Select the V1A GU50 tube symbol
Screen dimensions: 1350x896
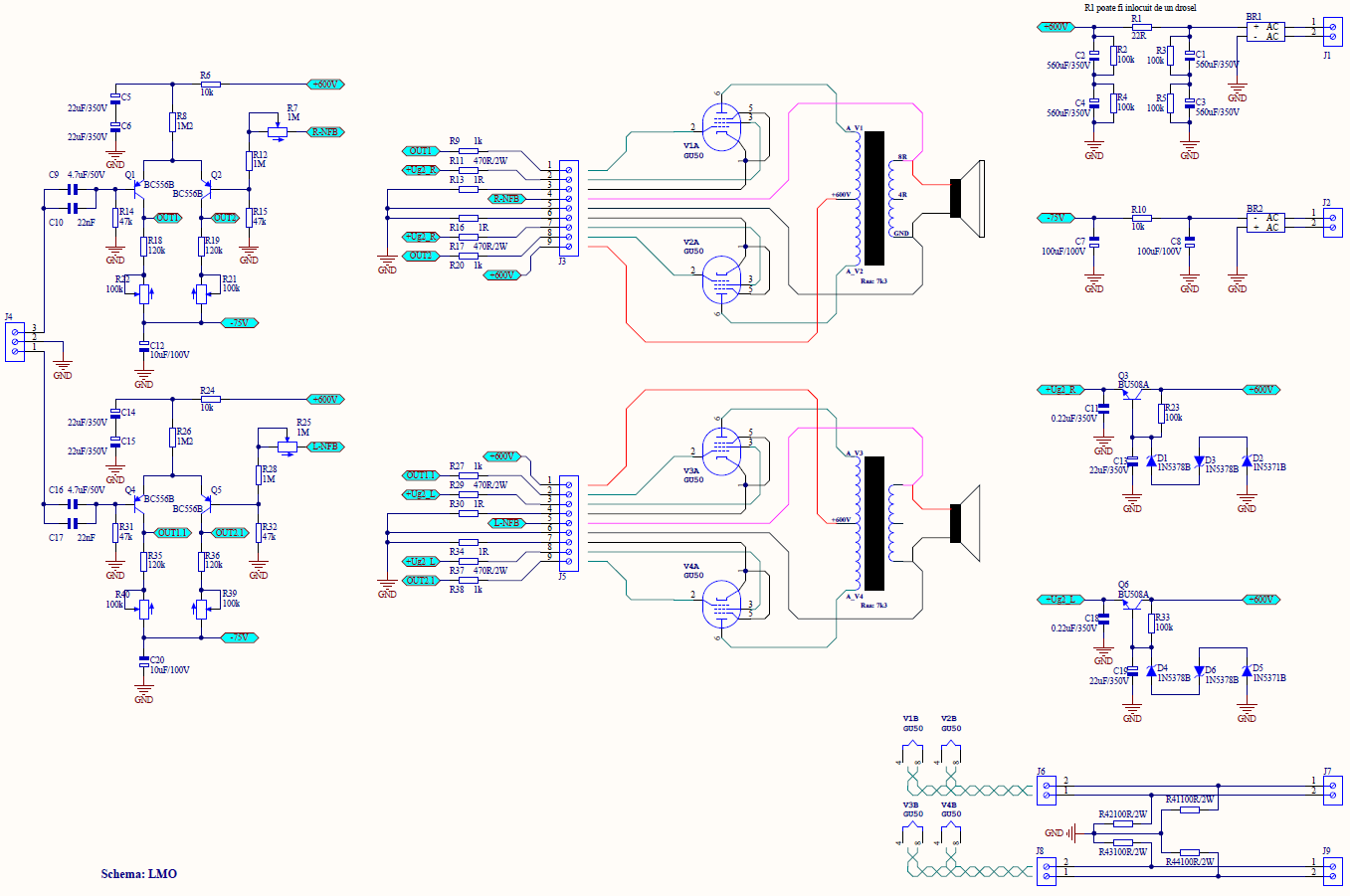[x=722, y=126]
